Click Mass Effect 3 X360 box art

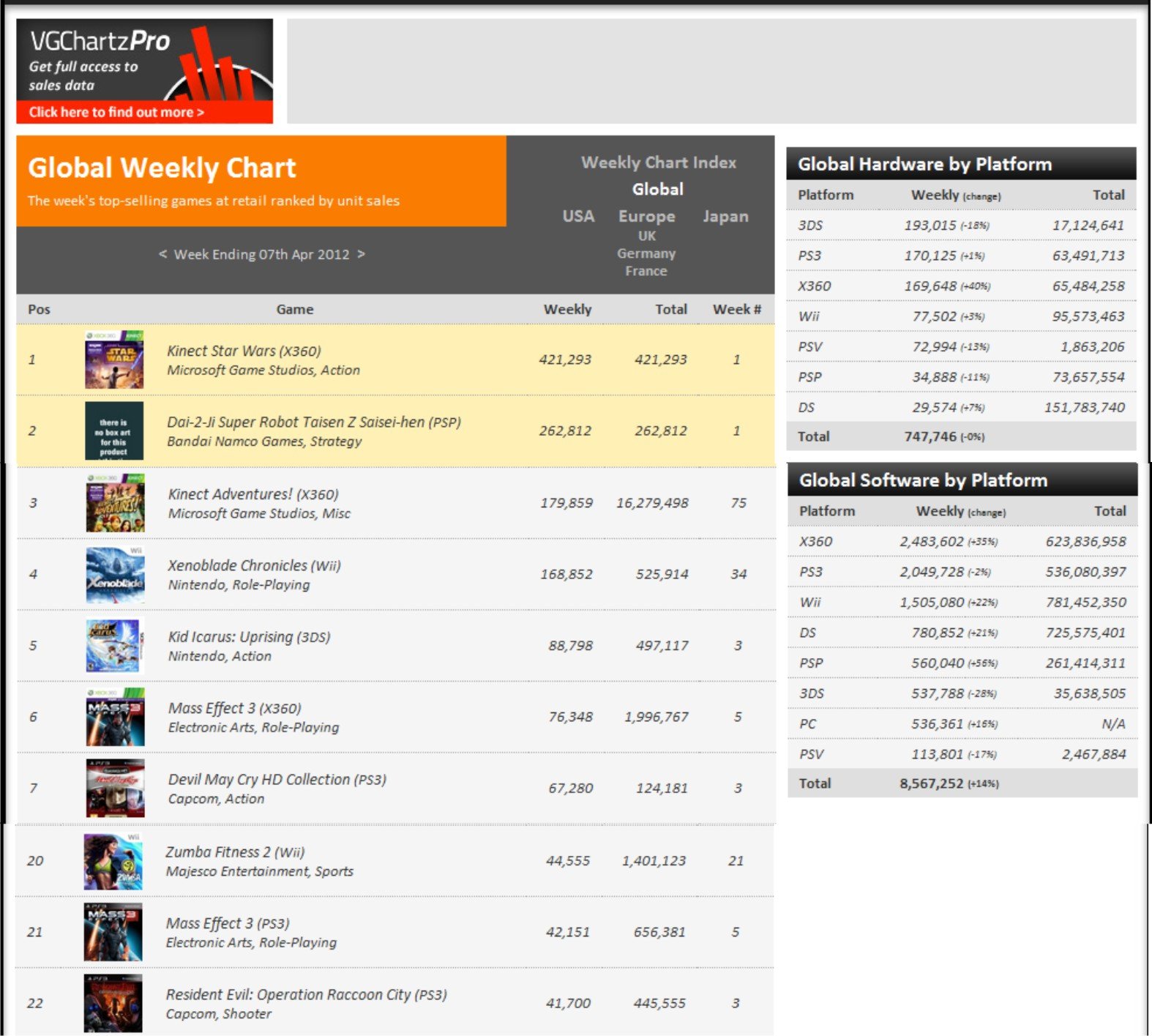[x=115, y=716]
